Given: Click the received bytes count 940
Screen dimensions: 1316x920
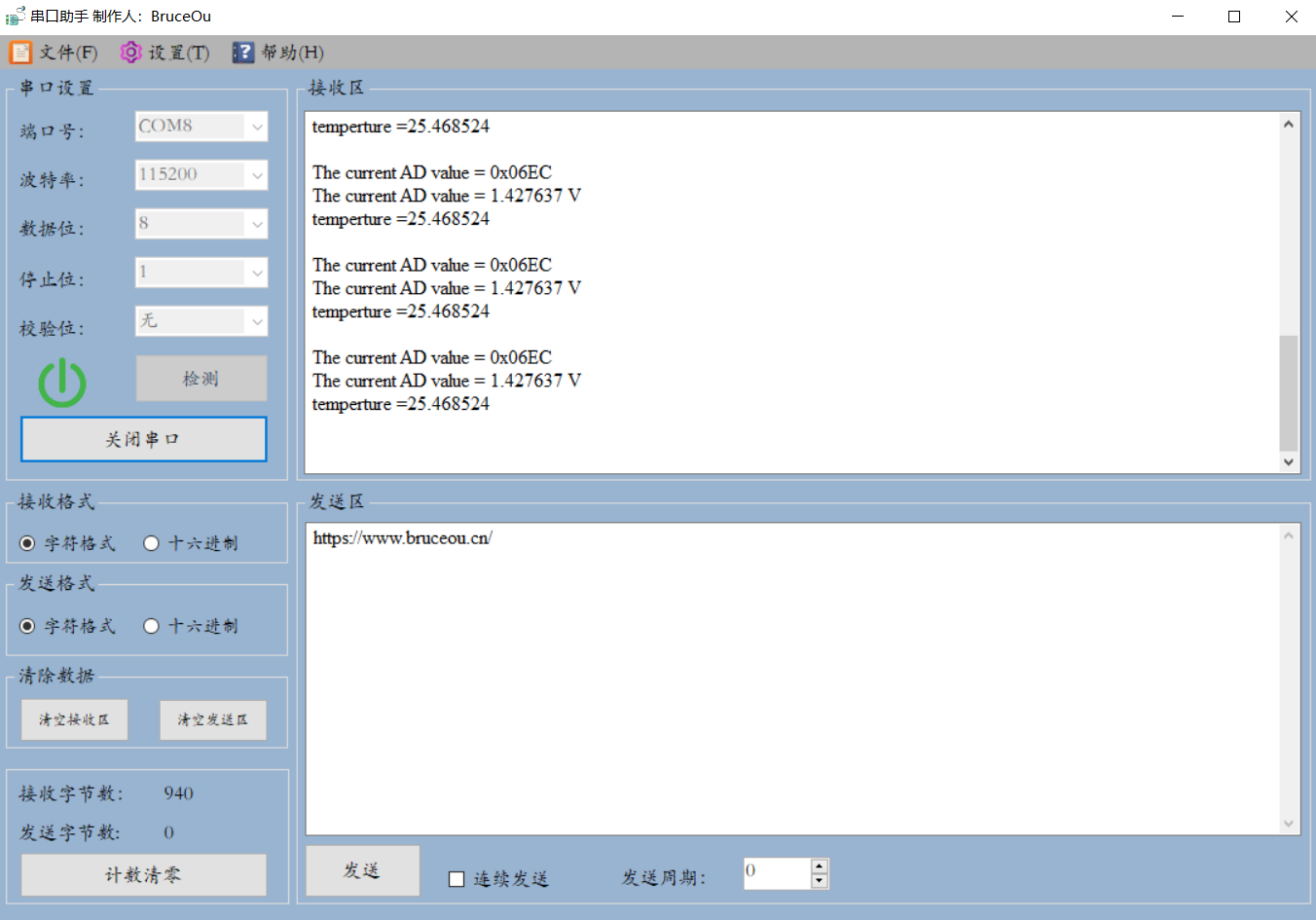Looking at the screenshot, I should 179,793.
